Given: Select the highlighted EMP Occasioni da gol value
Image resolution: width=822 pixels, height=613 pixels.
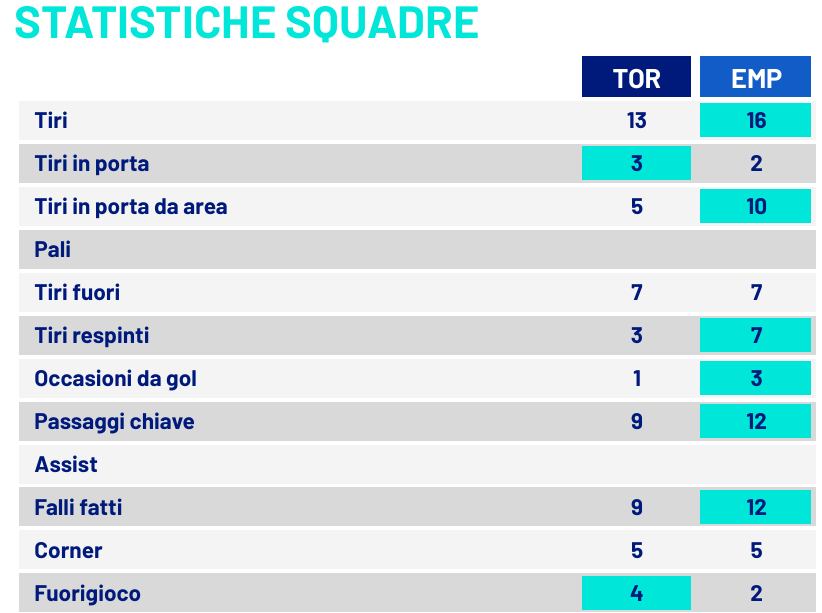Looking at the screenshot, I should pos(755,379).
